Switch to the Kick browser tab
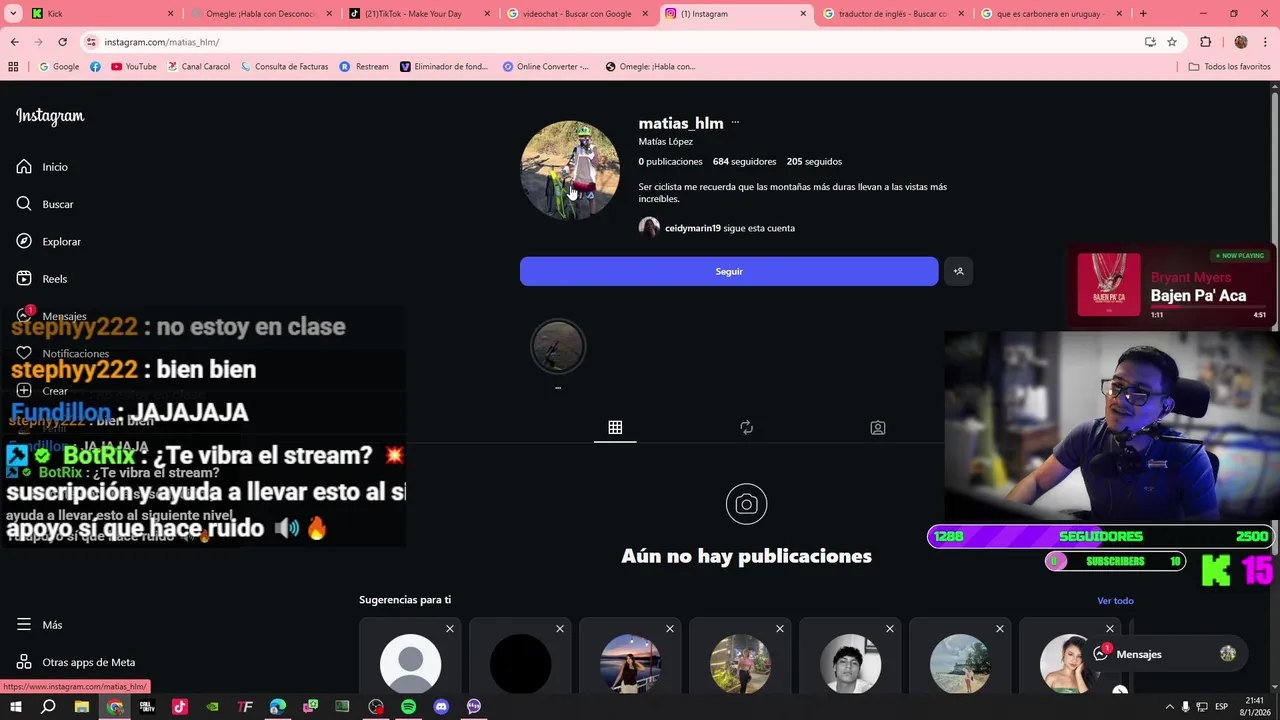 click(x=102, y=14)
